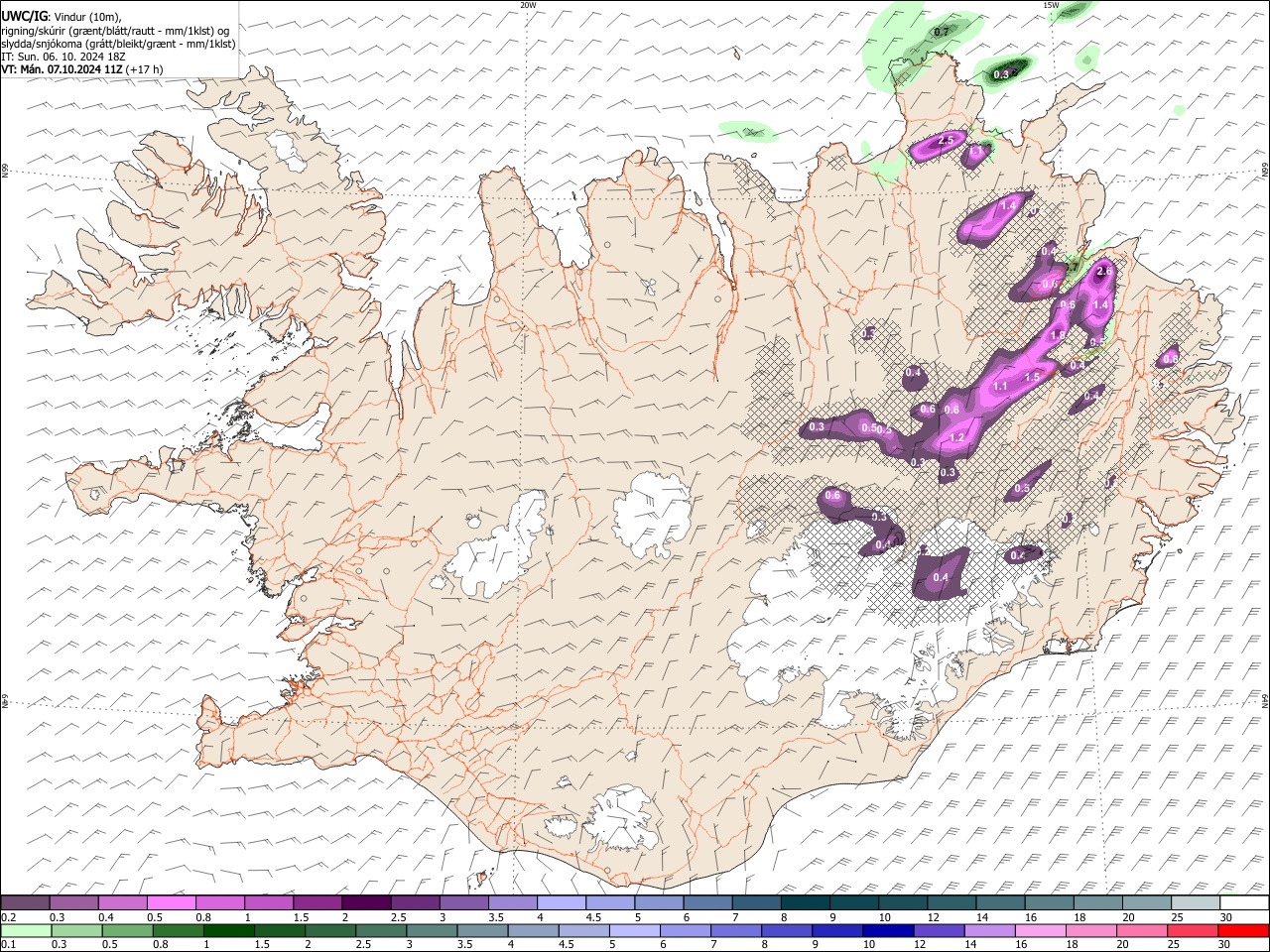Select the dark purple 0.2 swatch in the upper legend row
Screen dimensions: 1270x952
[26, 903]
